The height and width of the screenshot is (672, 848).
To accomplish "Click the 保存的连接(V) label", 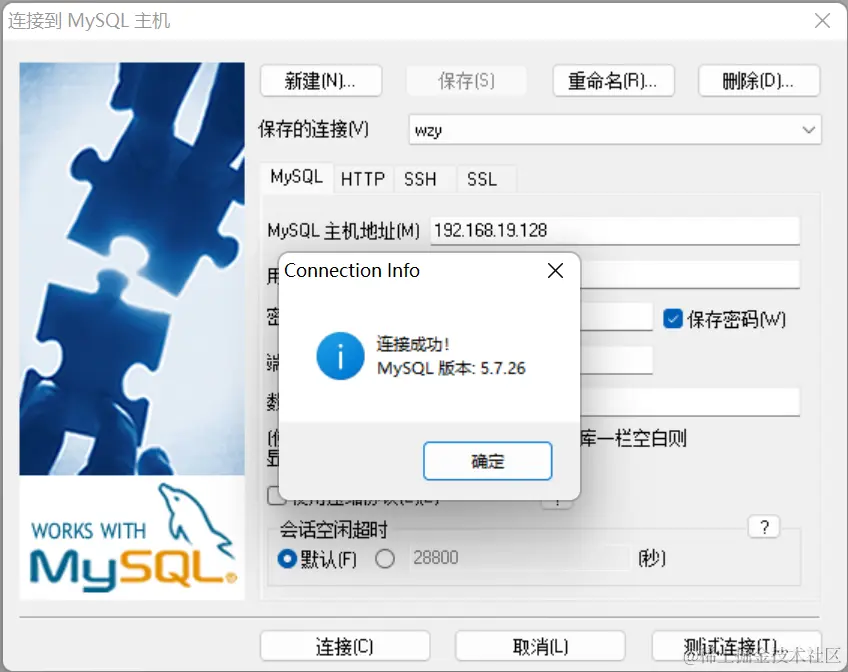I will (314, 130).
